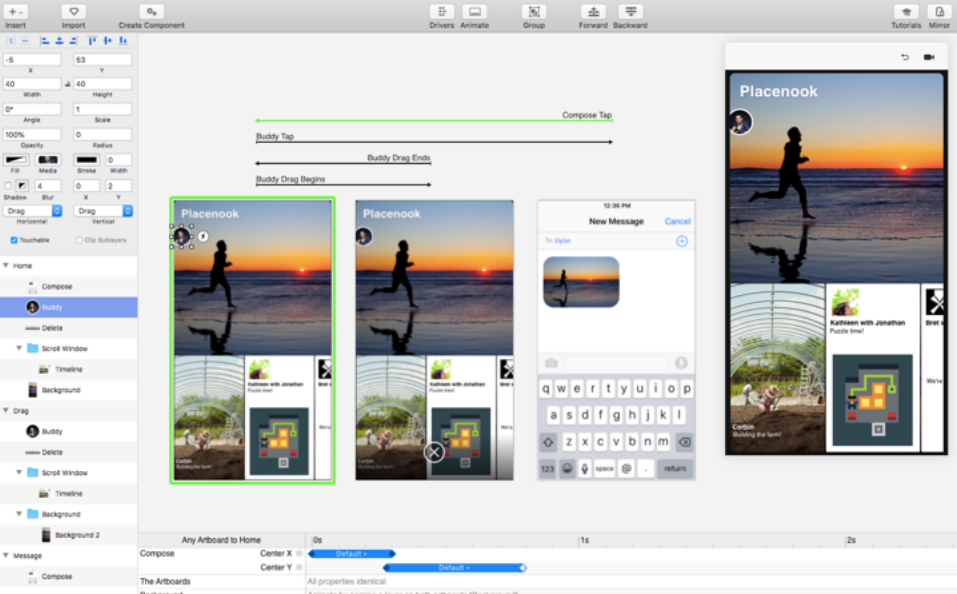Image resolution: width=957 pixels, height=594 pixels.
Task: Collapse the Home artboard group
Action: tap(6, 266)
